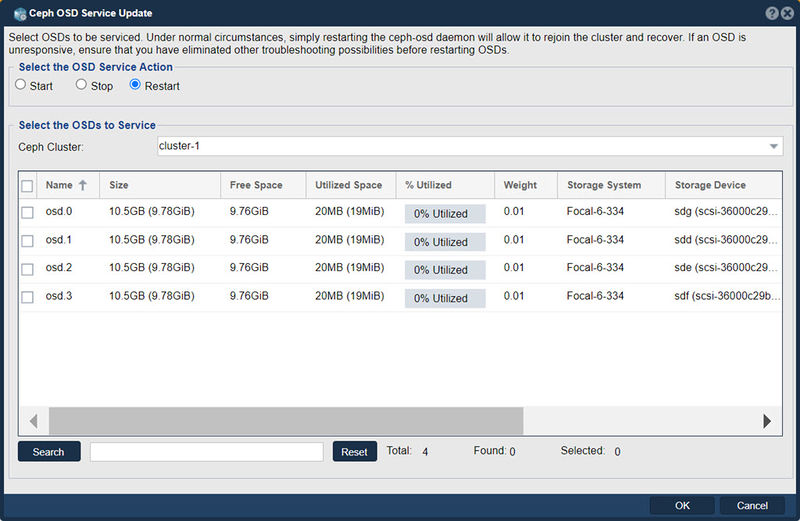800x521 pixels.
Task: Close the Ceph OSD Service Update dialog
Action: tap(788, 13)
